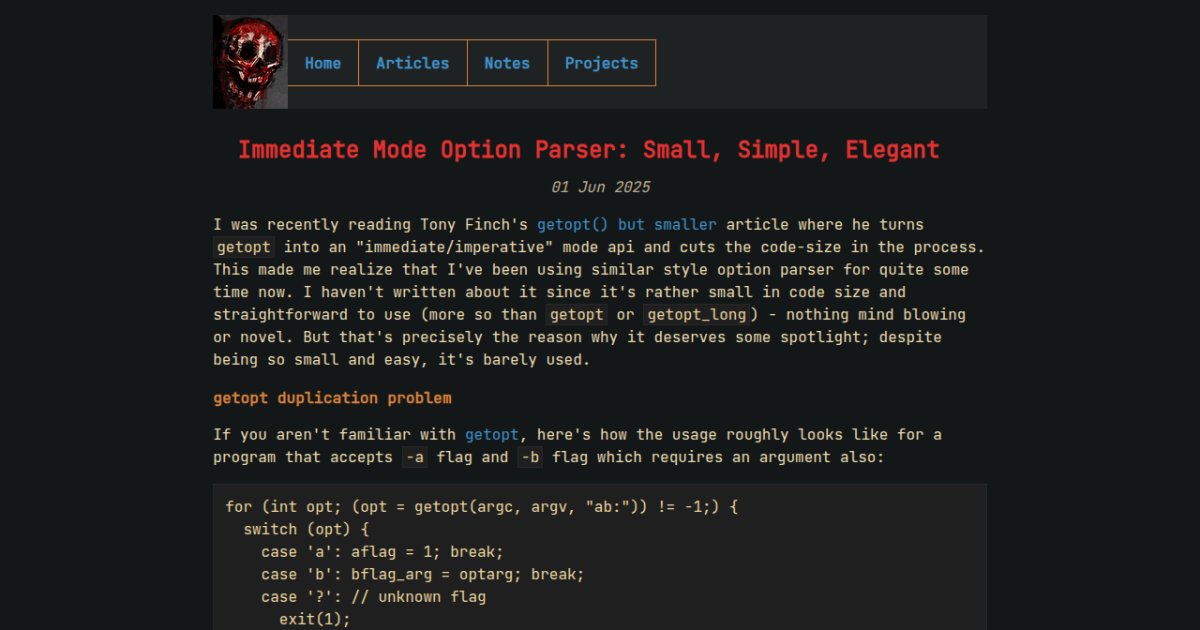Click the "switch (opt) {" code line

306,530
